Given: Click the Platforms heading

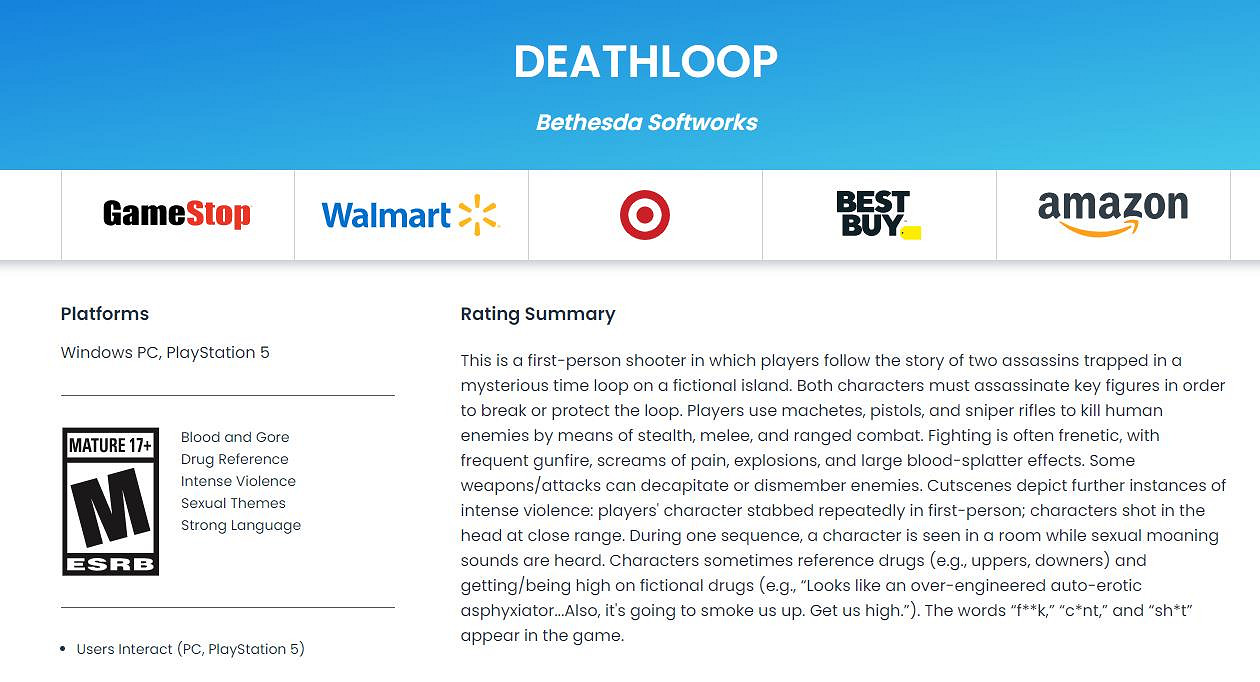Looking at the screenshot, I should [105, 314].
